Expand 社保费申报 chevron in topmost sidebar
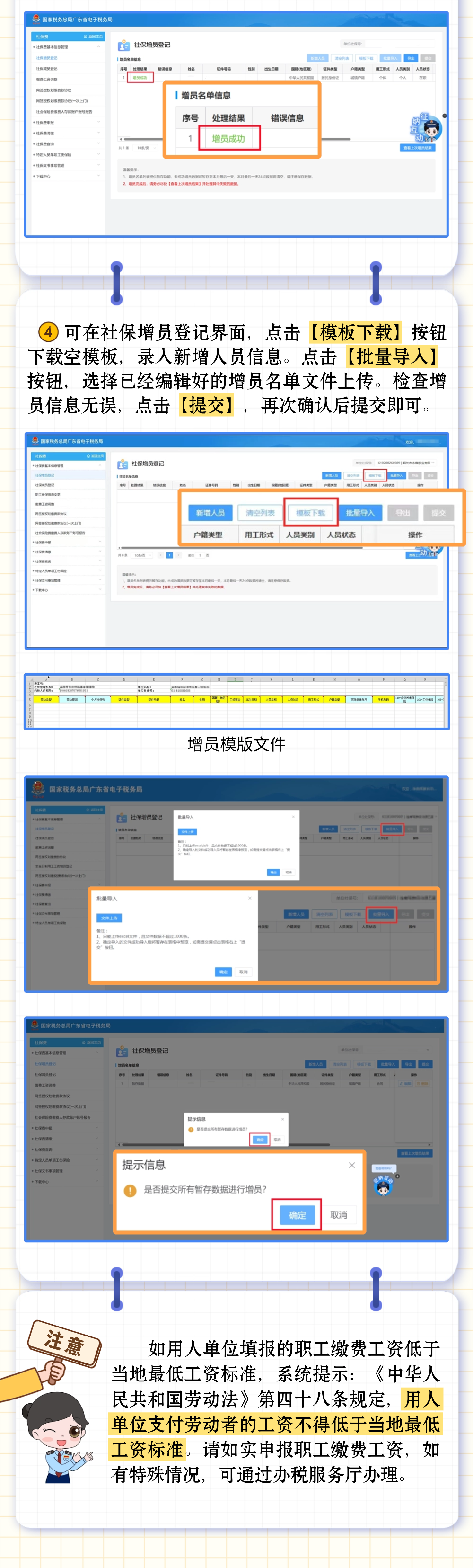The height and width of the screenshot is (1568, 473). pos(98,122)
